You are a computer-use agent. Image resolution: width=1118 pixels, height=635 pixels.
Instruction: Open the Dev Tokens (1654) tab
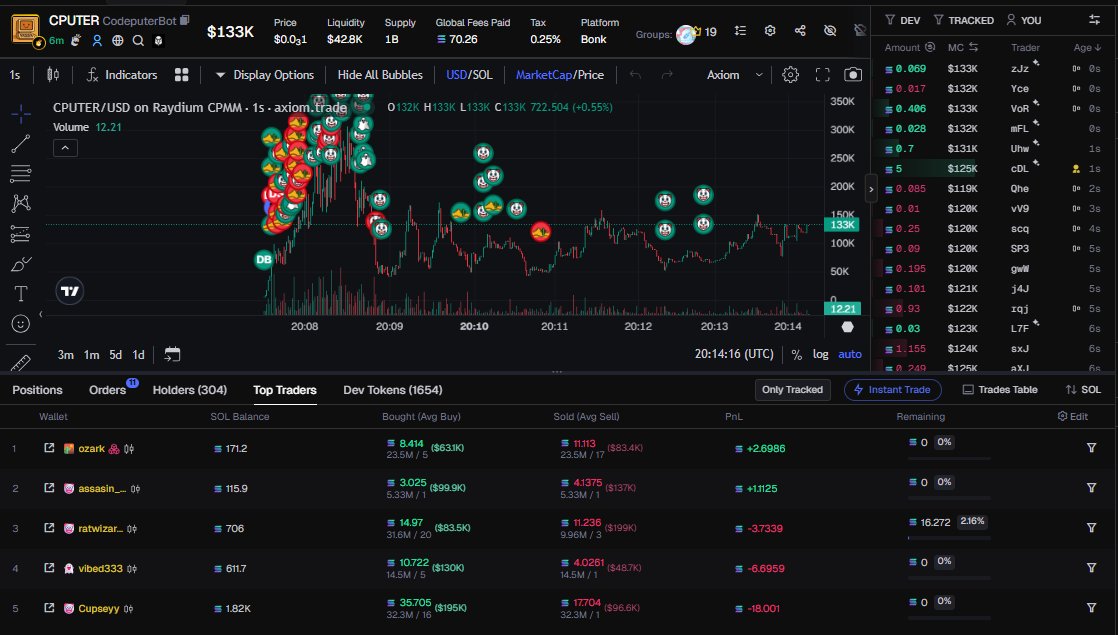(393, 390)
